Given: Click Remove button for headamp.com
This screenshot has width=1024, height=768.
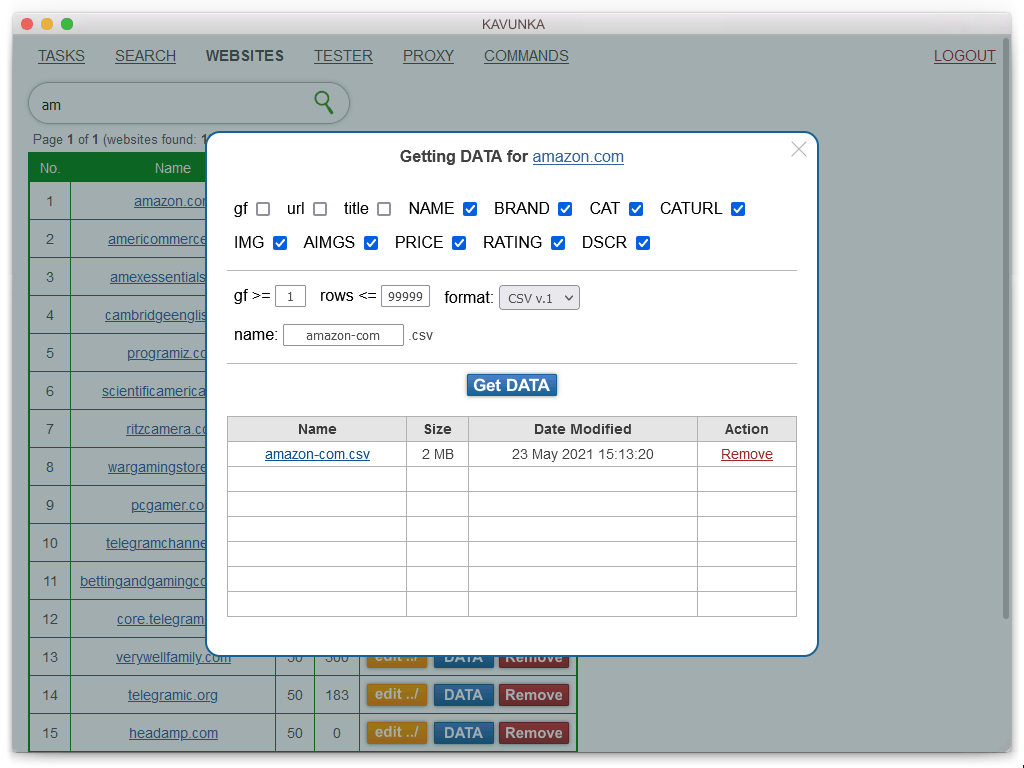Looking at the screenshot, I should pos(534,733).
